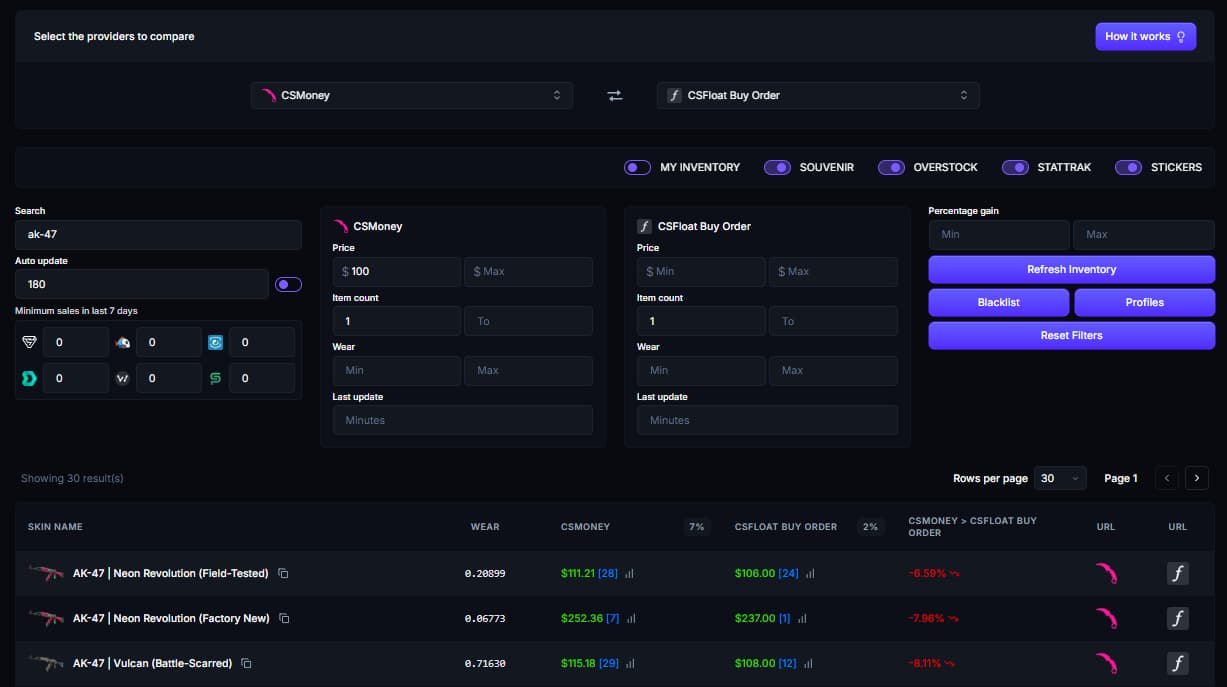1227x687 pixels.
Task: Click the fish marketplace icon in minimum sales
Action: [123, 342]
